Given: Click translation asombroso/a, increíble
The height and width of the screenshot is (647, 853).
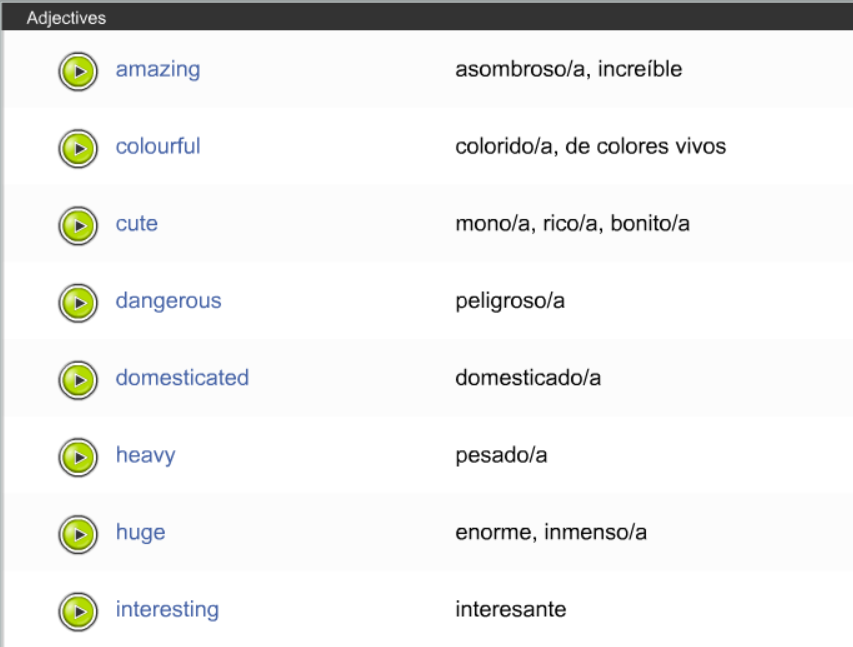Looking at the screenshot, I should (568, 70).
